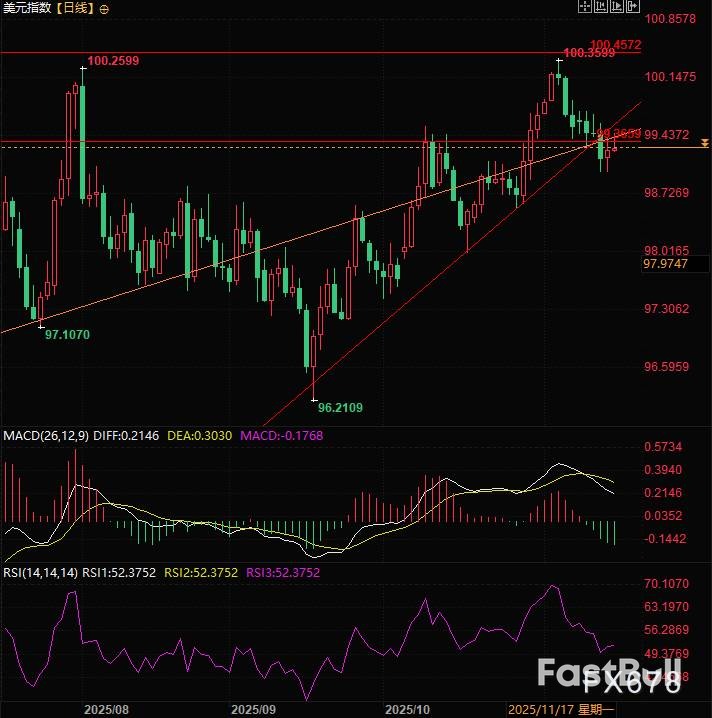The image size is (712, 718).
Task: Click the chart replay play icon
Action: 617,6
